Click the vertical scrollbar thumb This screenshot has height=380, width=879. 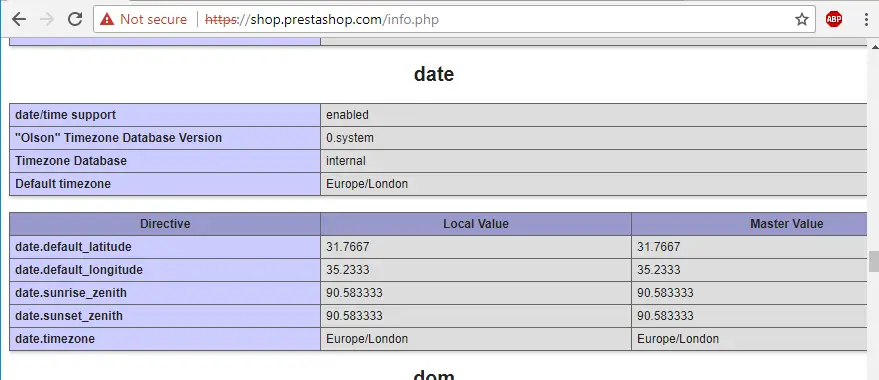(873, 261)
